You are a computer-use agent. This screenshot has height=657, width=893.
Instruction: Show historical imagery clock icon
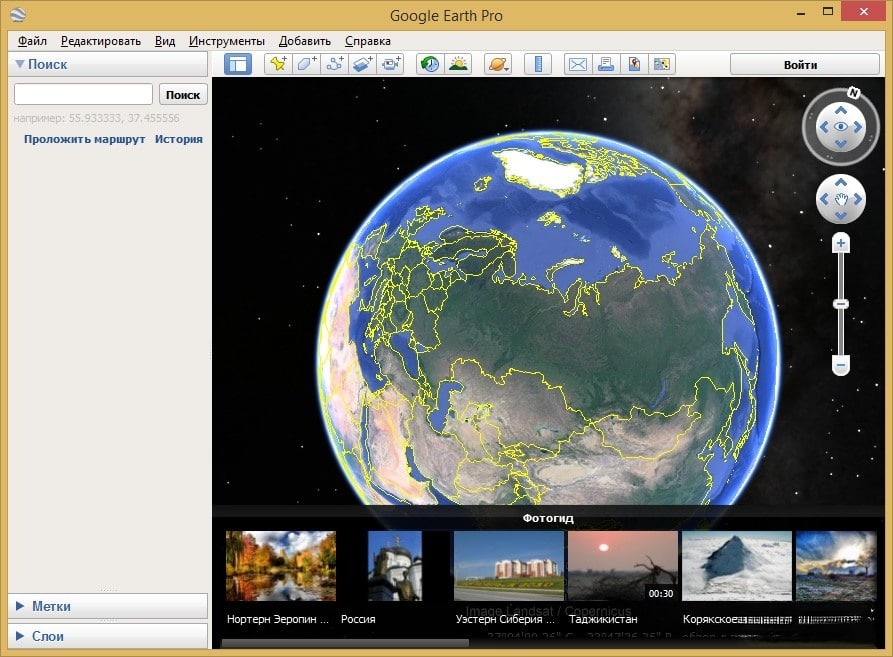coord(430,64)
